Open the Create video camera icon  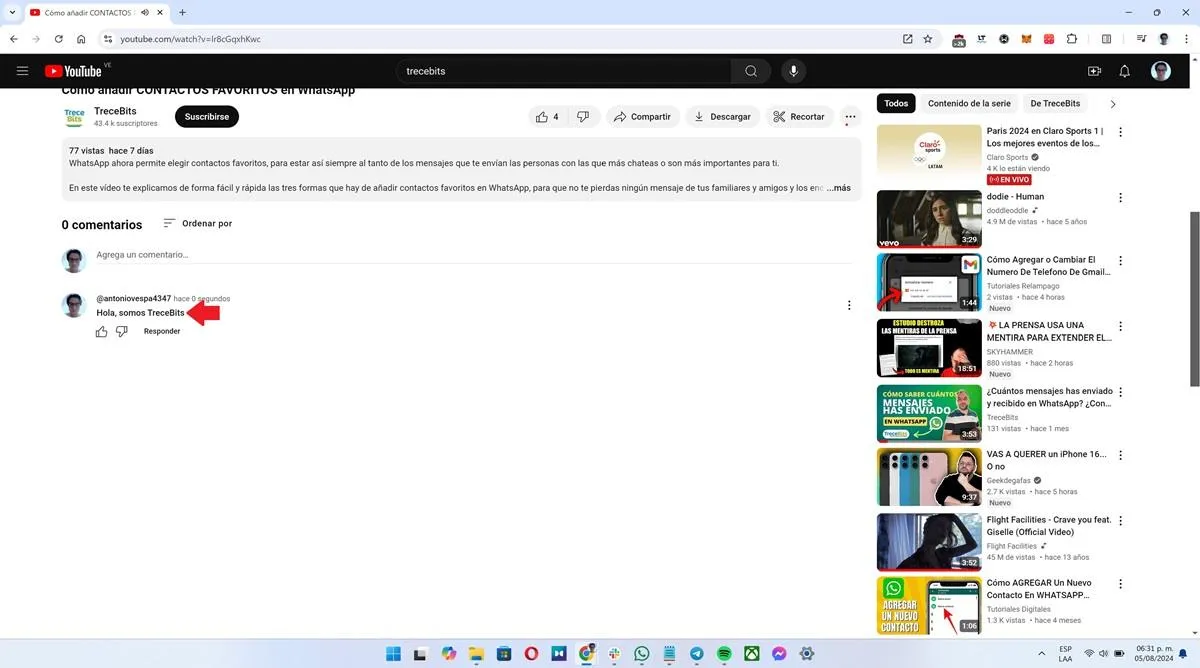[1094, 71]
